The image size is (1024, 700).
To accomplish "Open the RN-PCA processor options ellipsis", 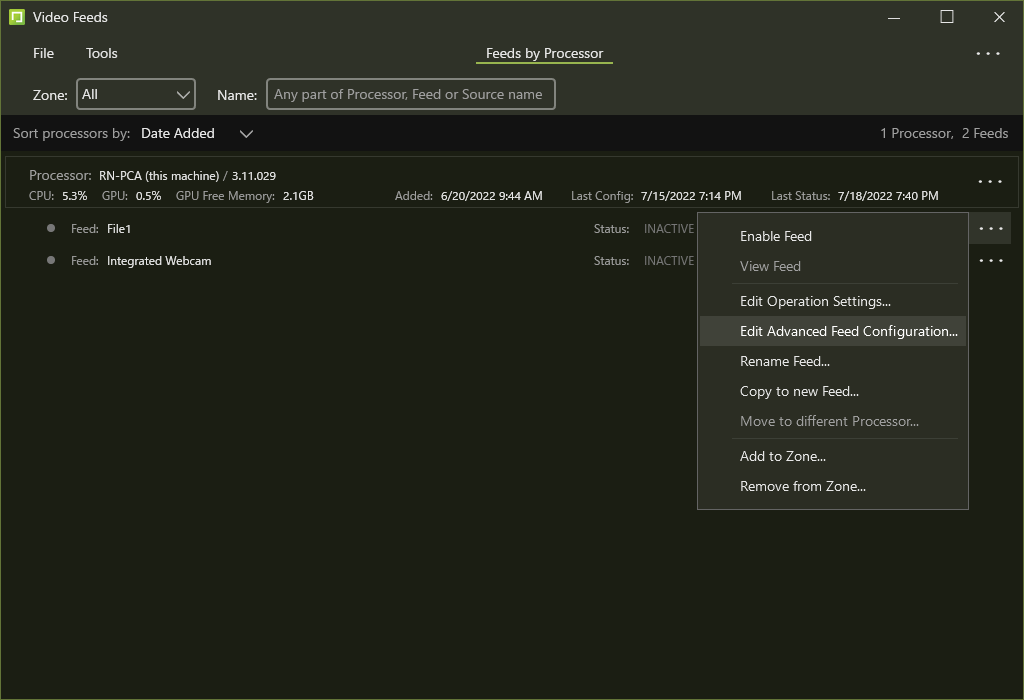I will [x=989, y=182].
